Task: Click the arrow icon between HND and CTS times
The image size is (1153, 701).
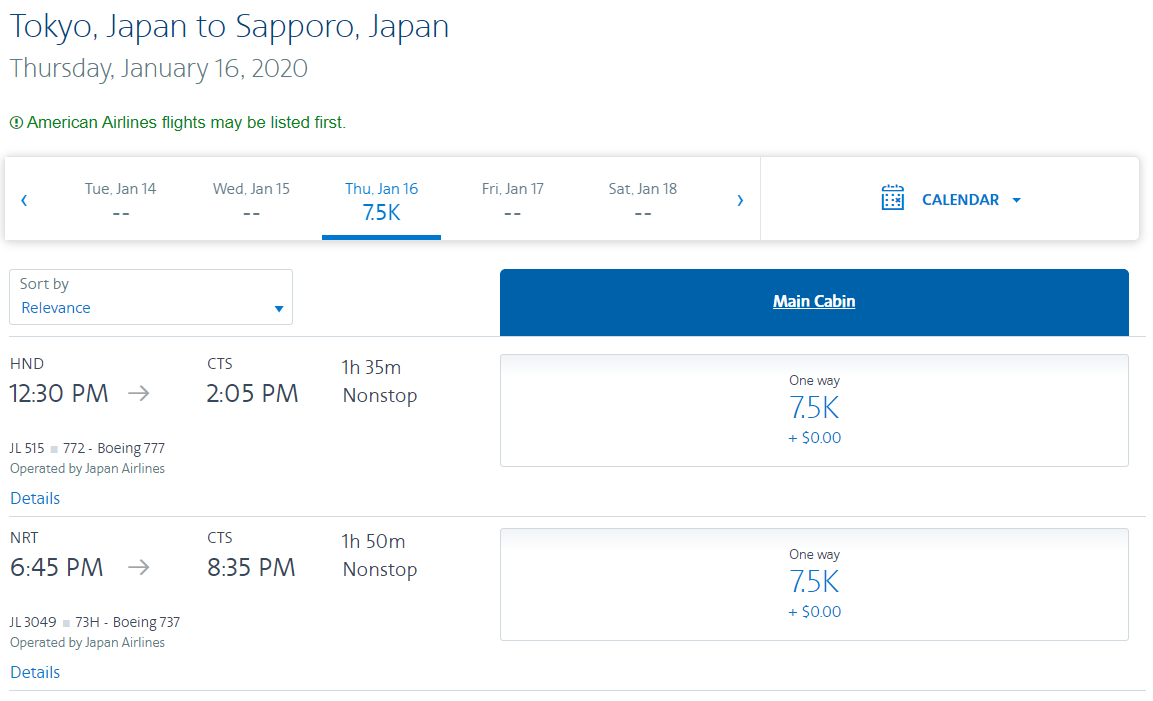Action: (139, 394)
